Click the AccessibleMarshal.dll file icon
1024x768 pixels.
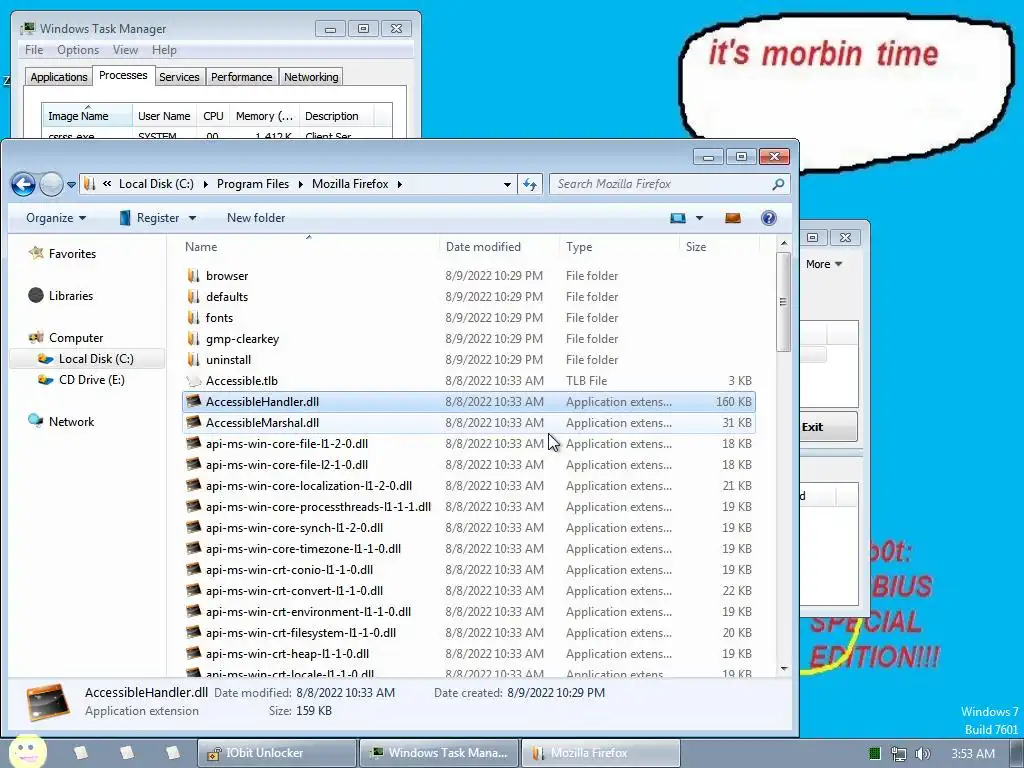click(193, 422)
